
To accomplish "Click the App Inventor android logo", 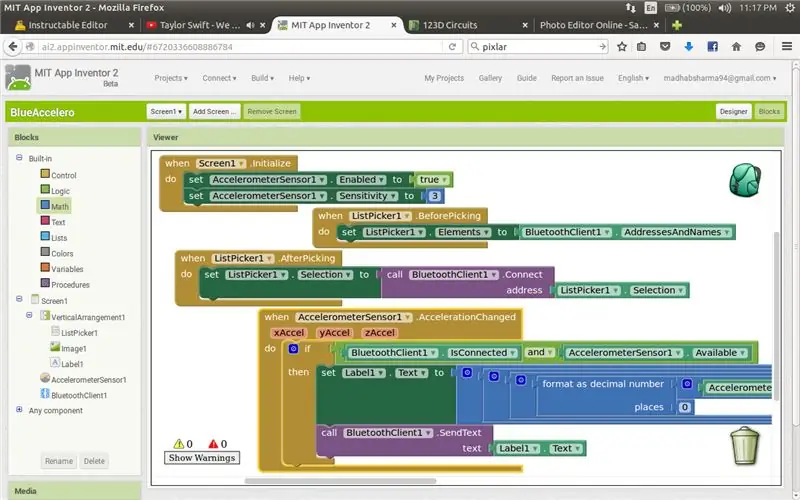I will pyautogui.click(x=18, y=78).
